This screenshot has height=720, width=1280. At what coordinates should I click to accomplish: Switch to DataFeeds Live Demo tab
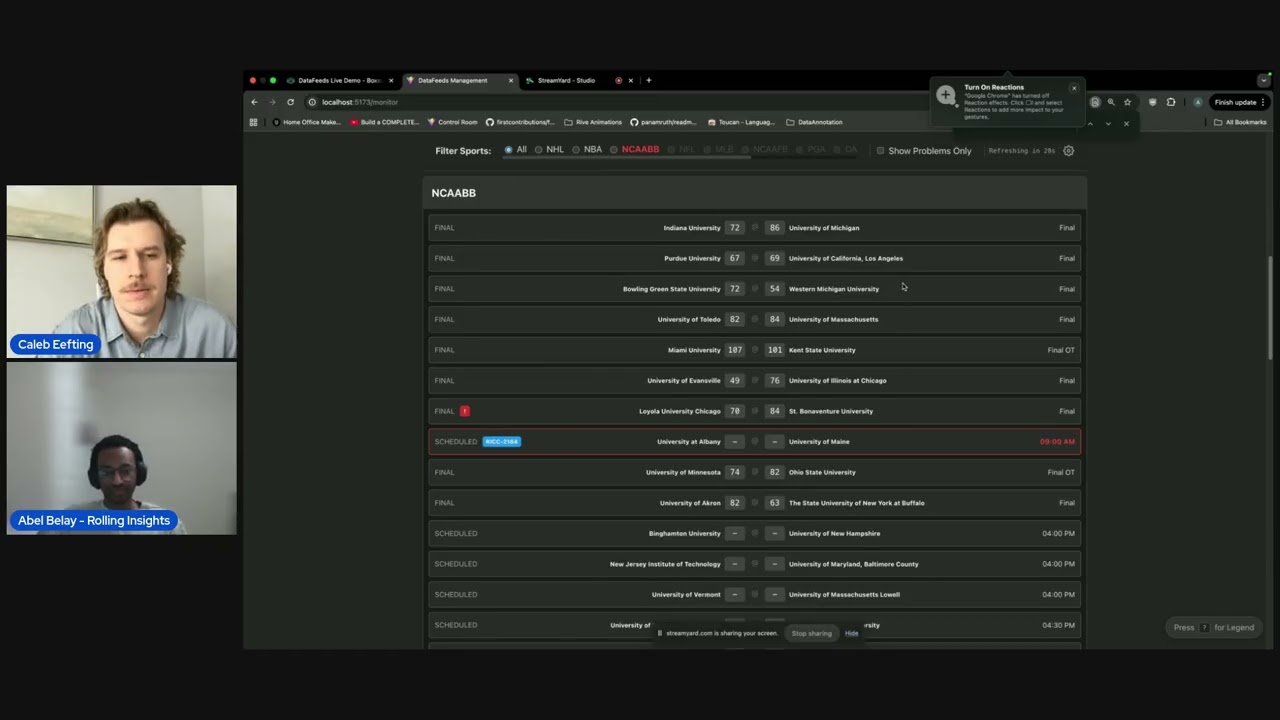(339, 80)
